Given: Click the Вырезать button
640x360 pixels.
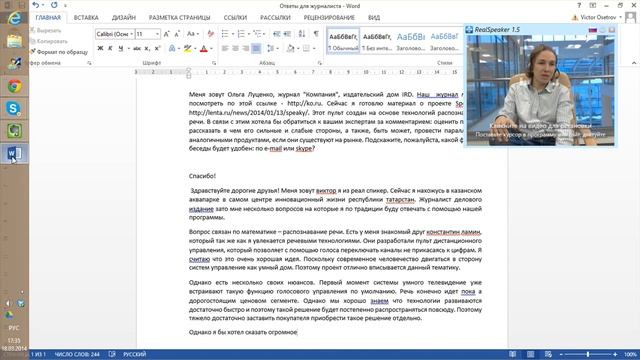Looking at the screenshot, I should click(x=46, y=31).
